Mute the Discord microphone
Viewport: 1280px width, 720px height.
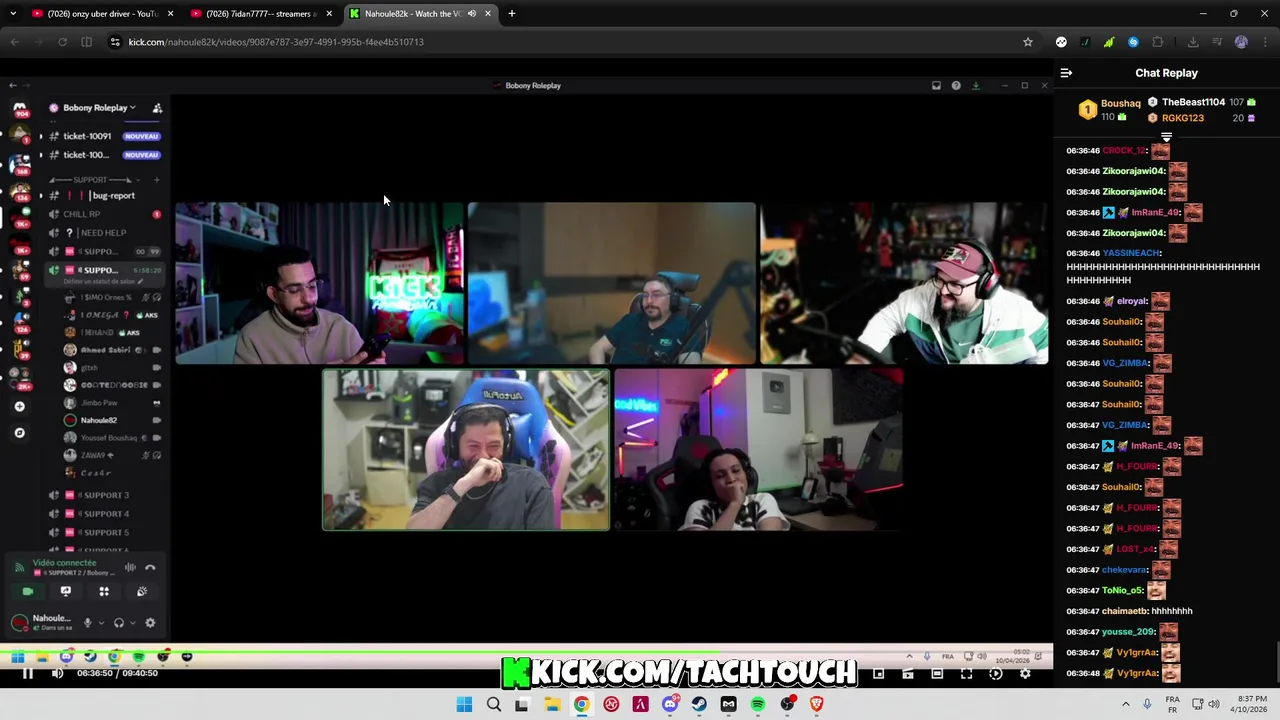click(x=87, y=623)
